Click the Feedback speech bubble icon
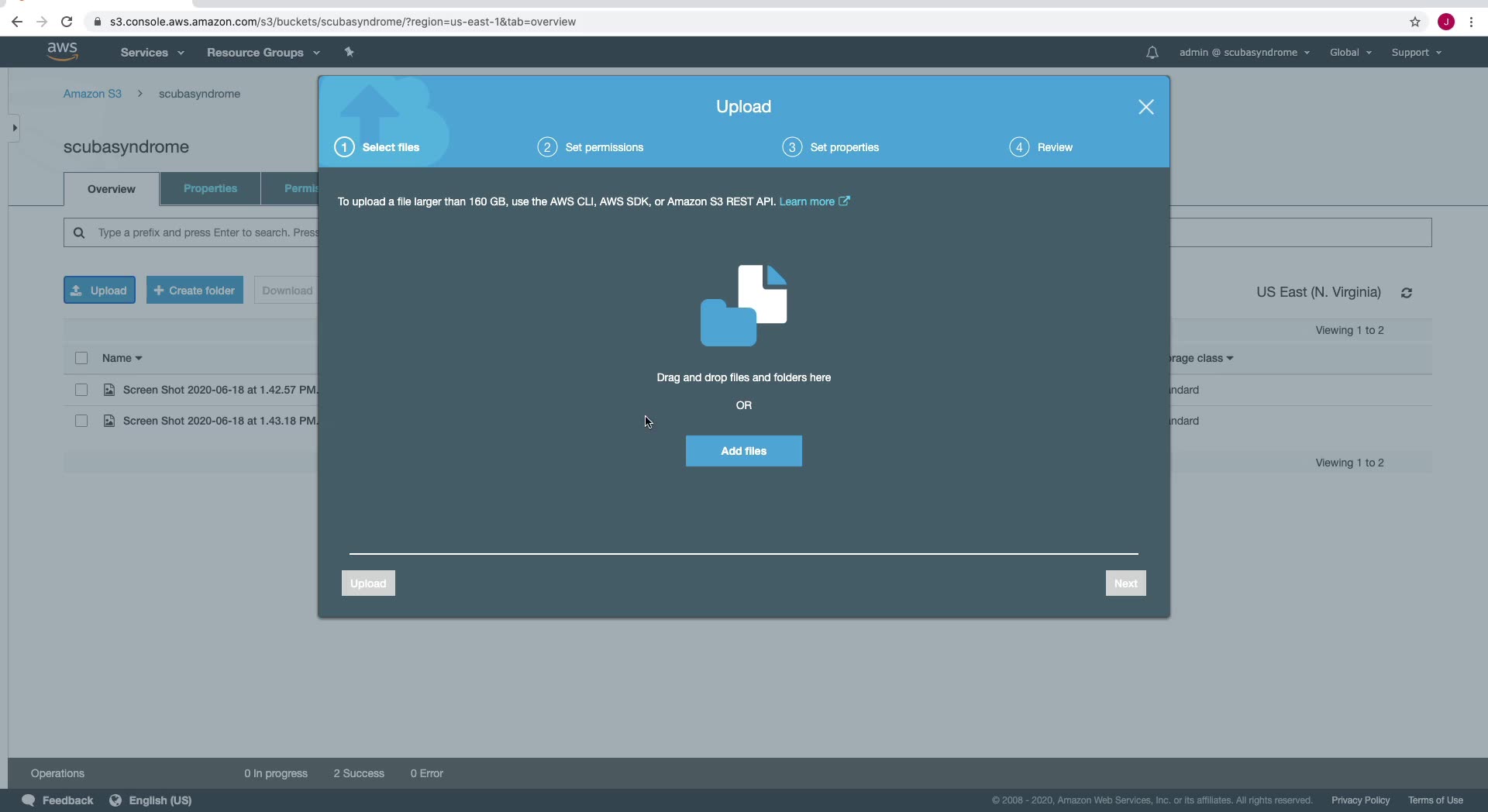This screenshot has height=812, width=1488. (x=29, y=800)
